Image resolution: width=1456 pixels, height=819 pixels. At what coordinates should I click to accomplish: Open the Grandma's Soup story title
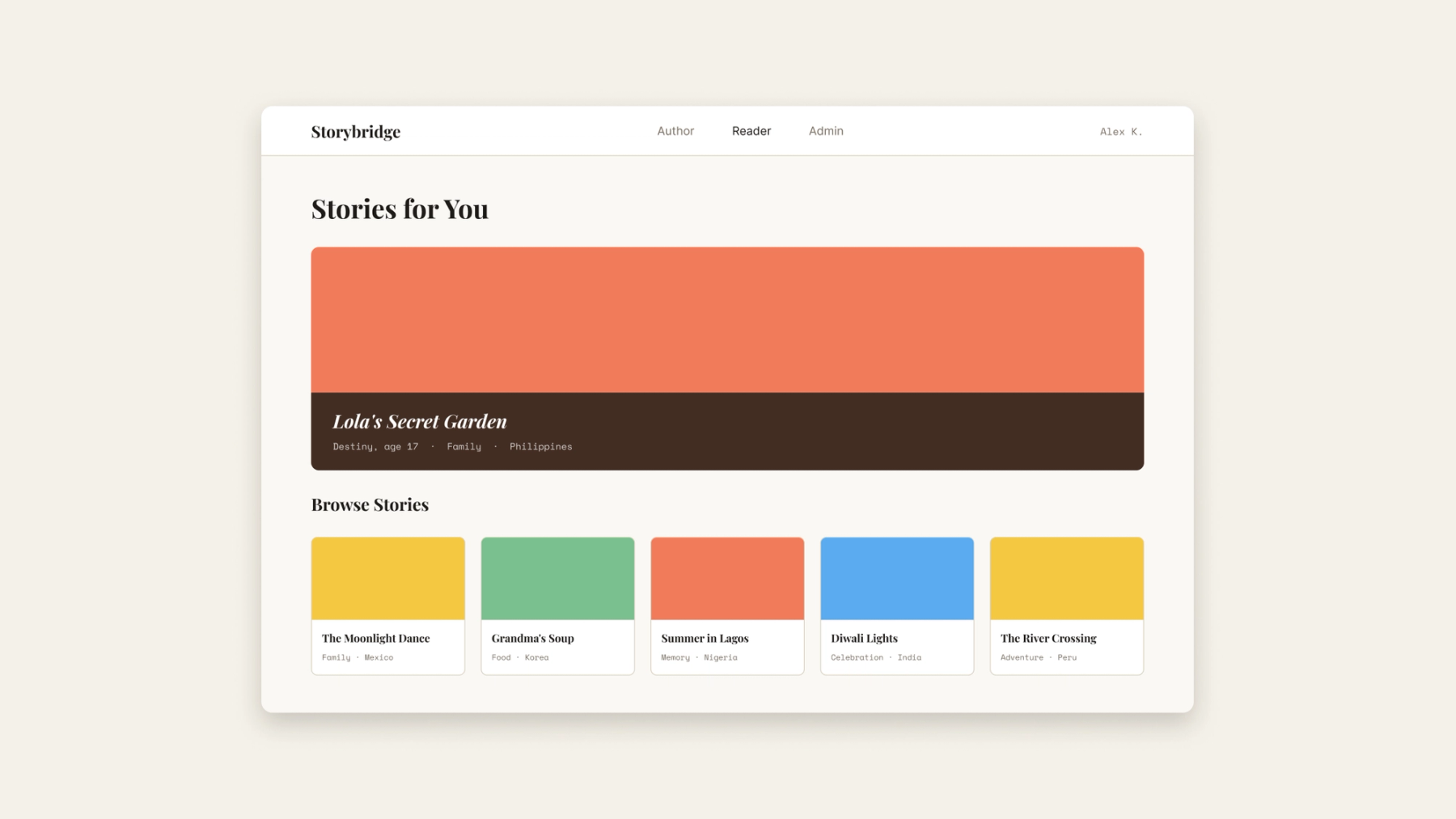point(533,639)
